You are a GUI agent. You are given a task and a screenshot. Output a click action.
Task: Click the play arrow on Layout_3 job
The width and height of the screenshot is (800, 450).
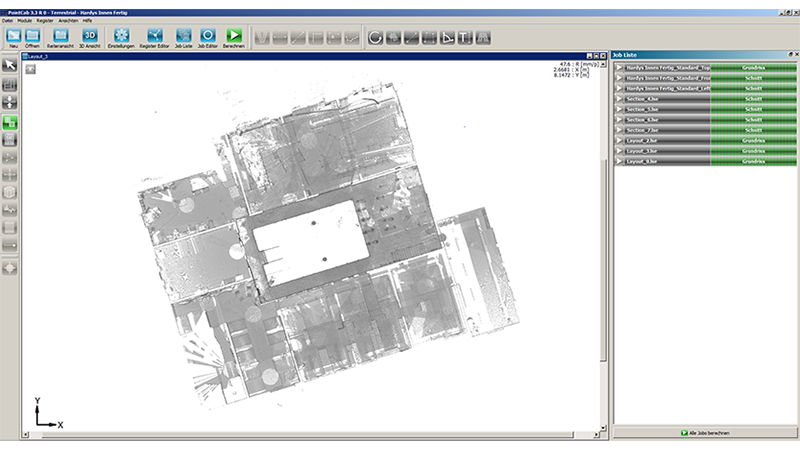click(x=619, y=151)
